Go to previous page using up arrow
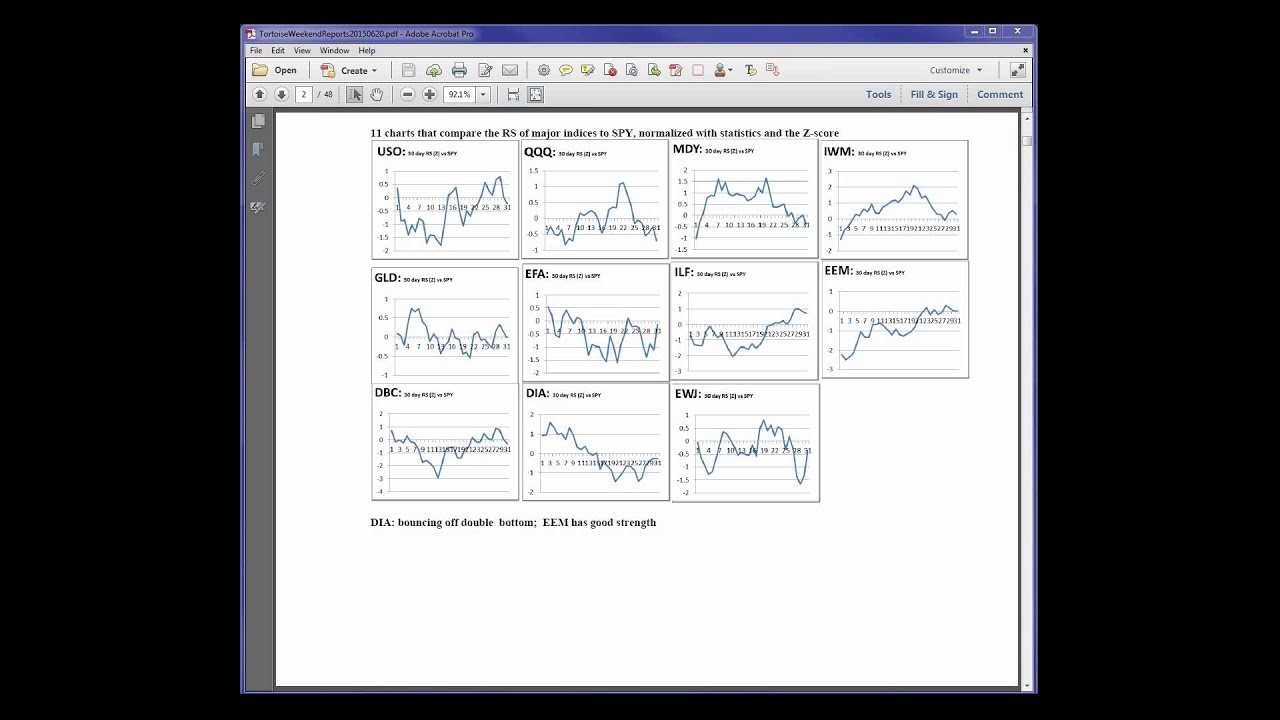The width and height of the screenshot is (1280, 720). (259, 94)
